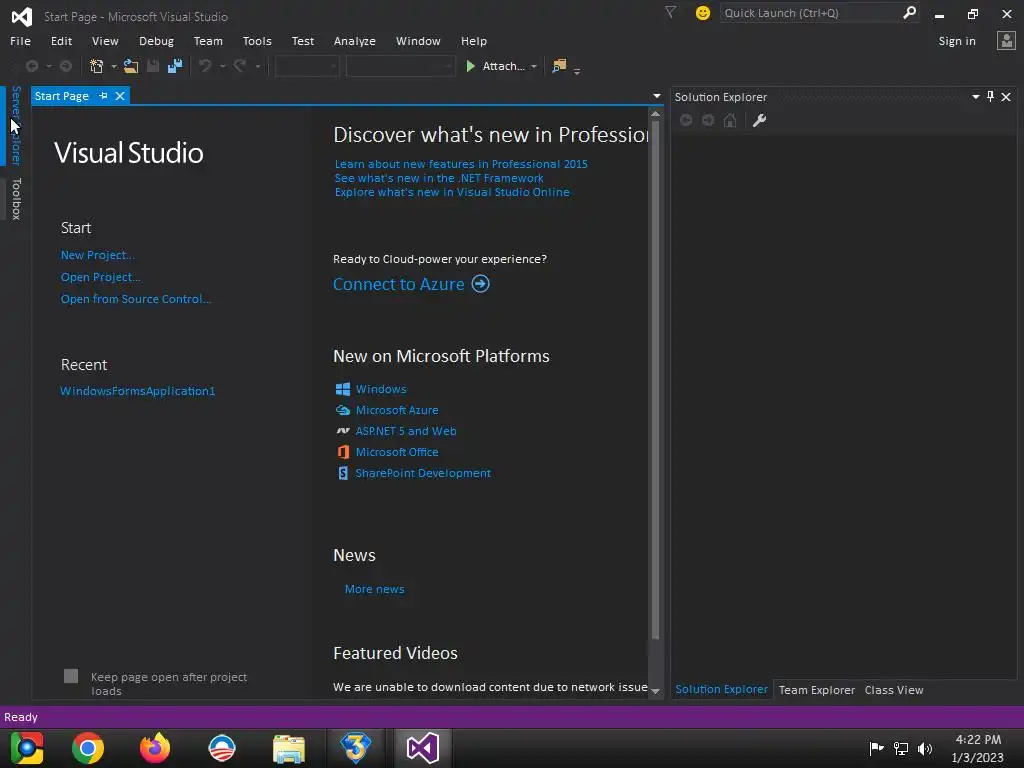Open the File menu
The height and width of the screenshot is (768, 1024).
tap(20, 41)
